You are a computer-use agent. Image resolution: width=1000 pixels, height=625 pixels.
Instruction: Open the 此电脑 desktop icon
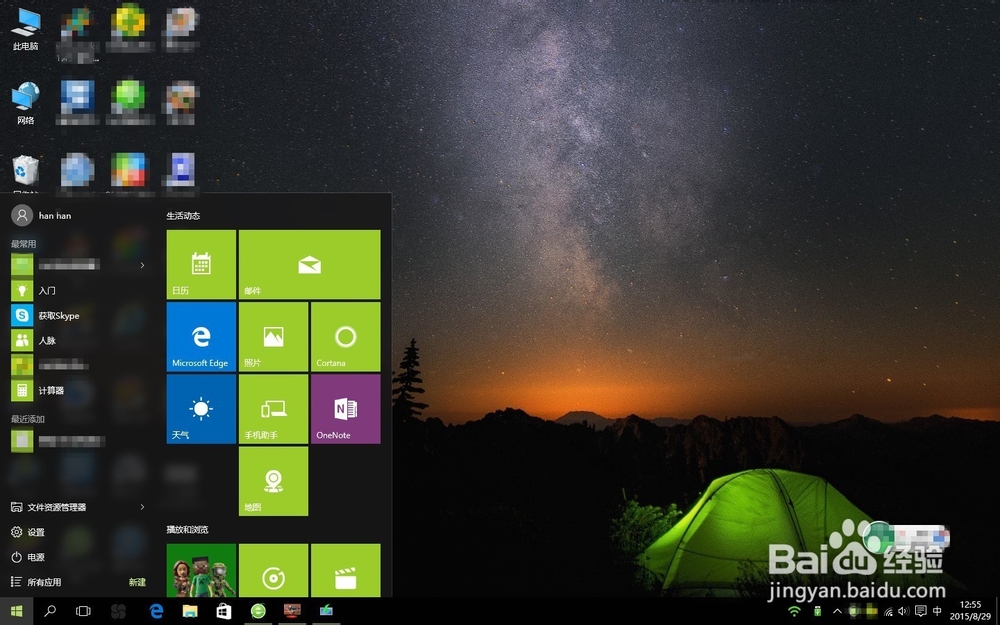pyautogui.click(x=26, y=29)
